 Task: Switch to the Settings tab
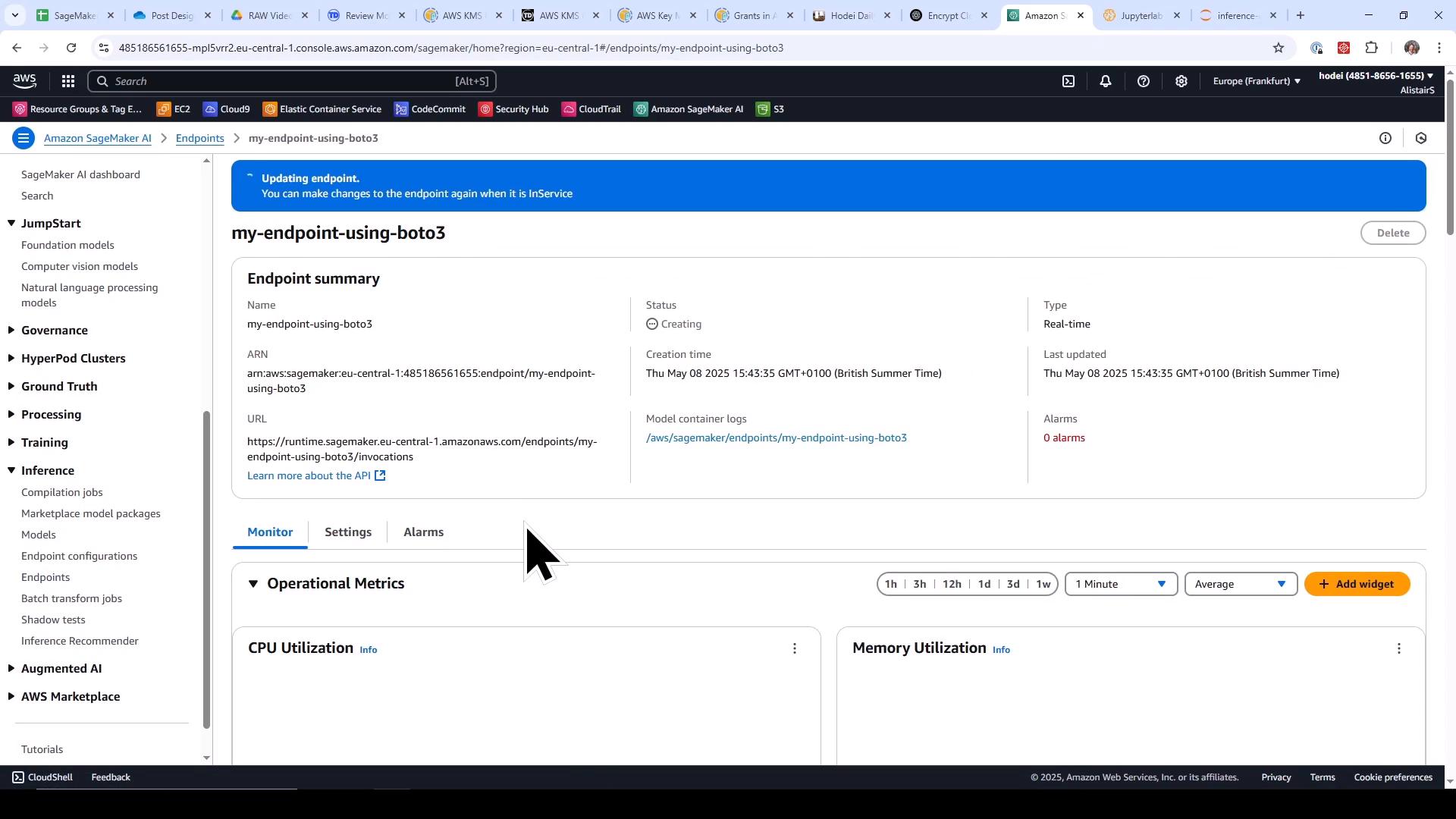coord(348,532)
